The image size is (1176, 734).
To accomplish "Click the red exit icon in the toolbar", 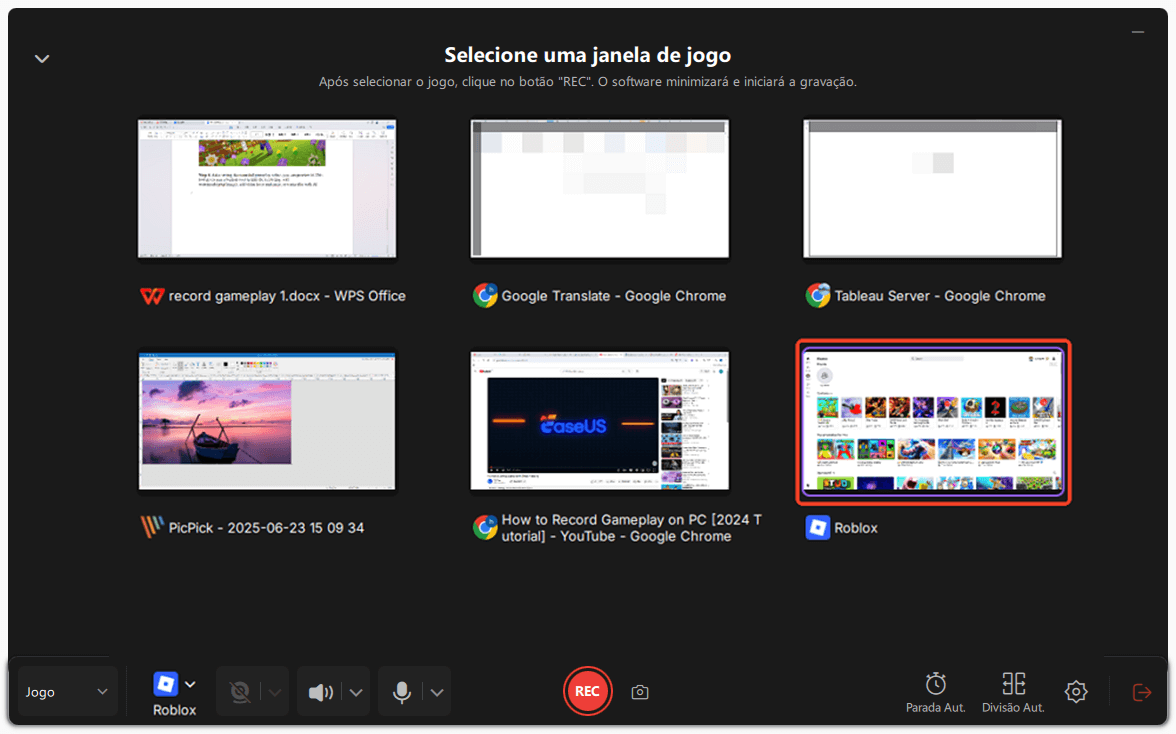I will tap(1142, 692).
